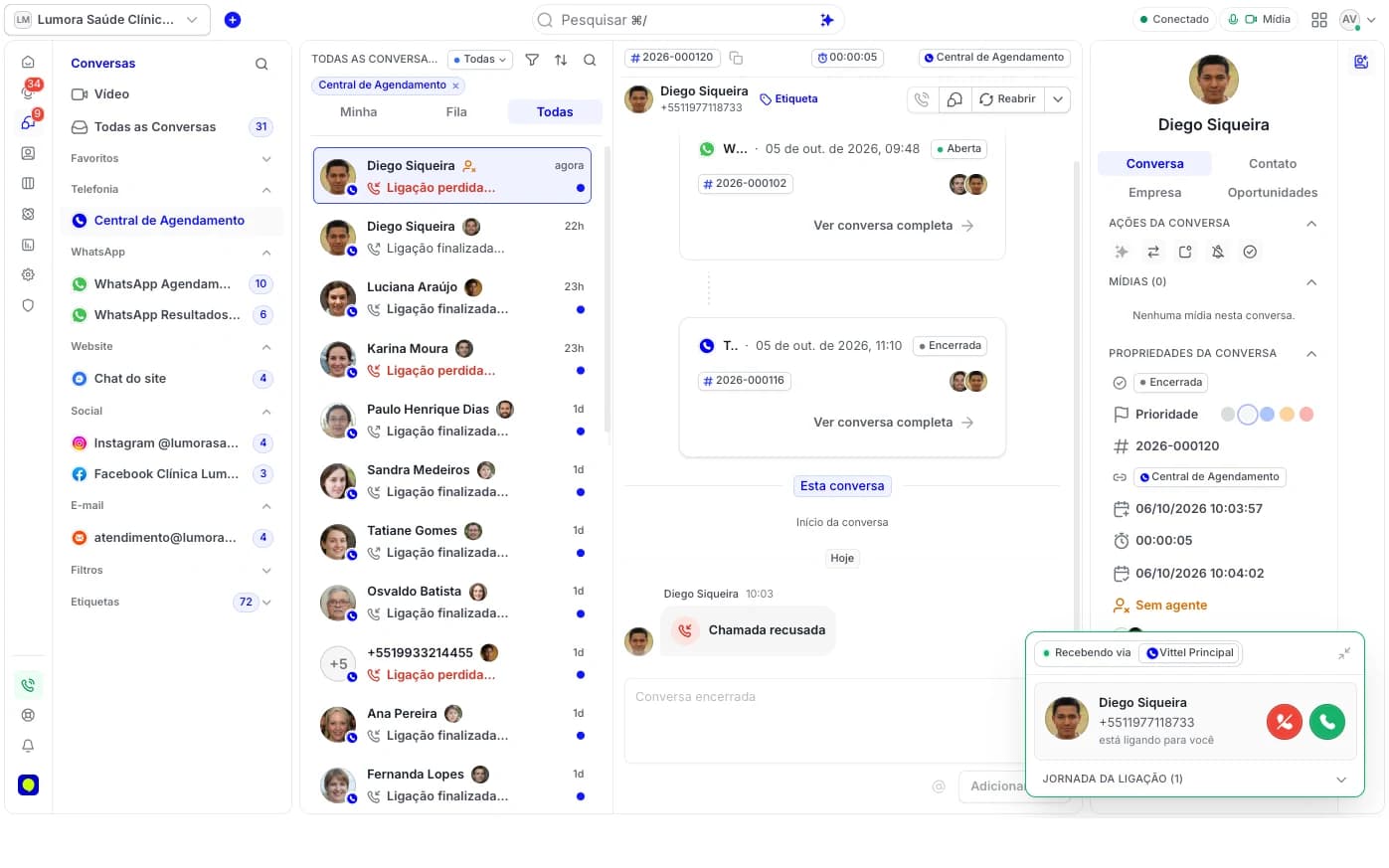This screenshot has width=1389, height=868.
Task: Select the orange priority color dot
Action: click(1287, 415)
